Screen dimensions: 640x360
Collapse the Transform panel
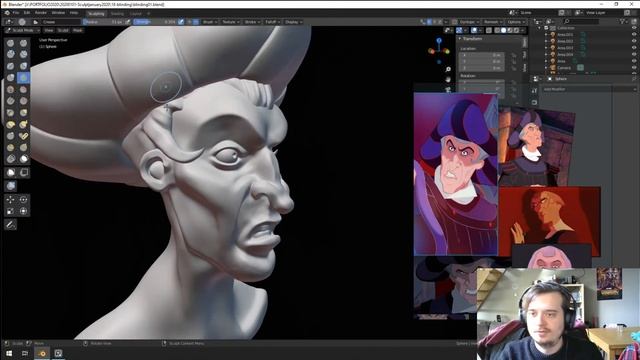(x=471, y=39)
